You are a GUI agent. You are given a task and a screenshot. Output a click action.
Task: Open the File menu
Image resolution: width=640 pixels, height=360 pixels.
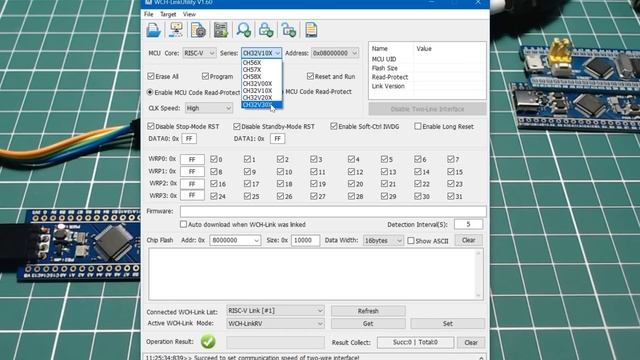(149, 14)
